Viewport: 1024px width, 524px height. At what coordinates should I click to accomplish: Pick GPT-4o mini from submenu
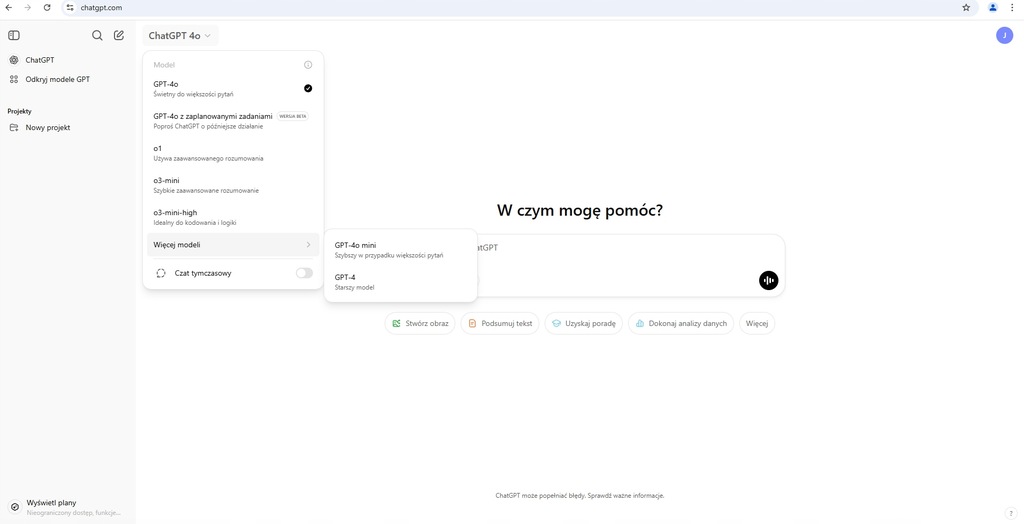pos(400,250)
